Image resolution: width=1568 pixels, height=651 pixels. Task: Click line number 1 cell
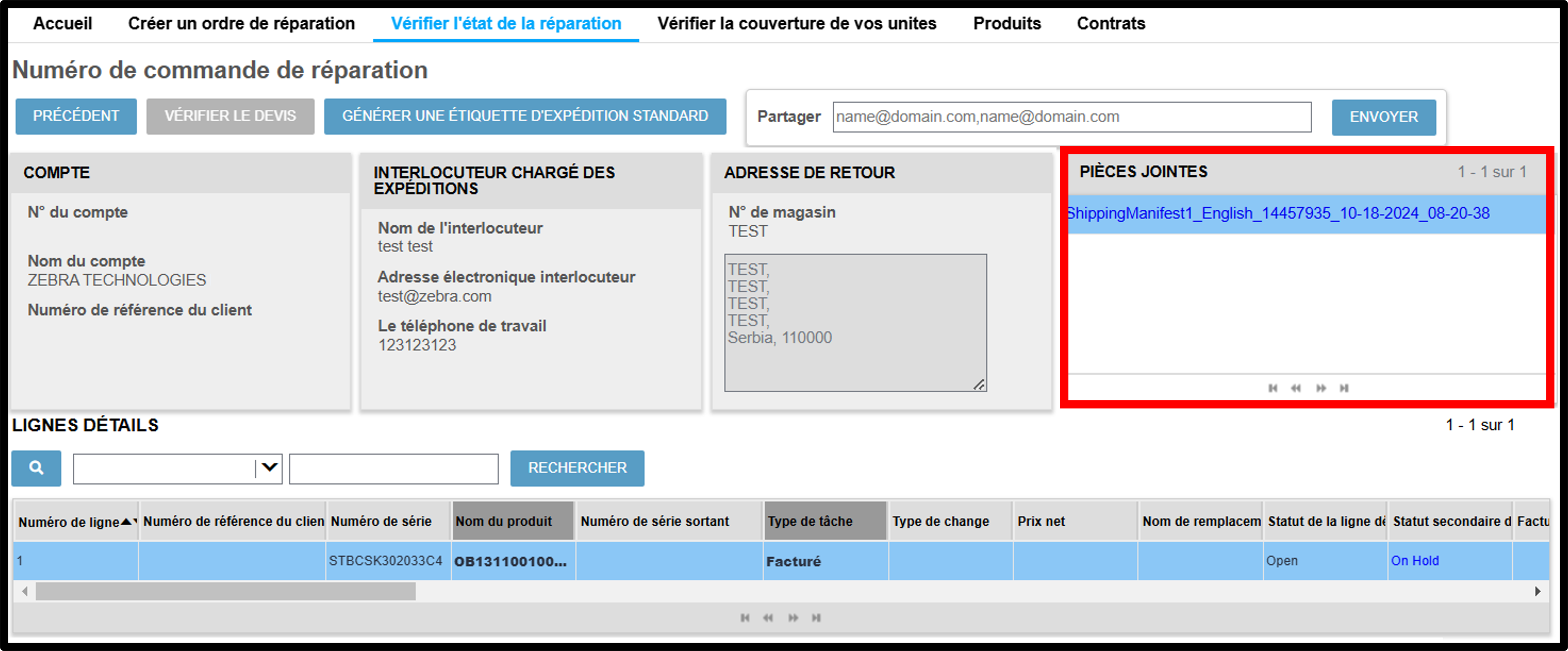click(x=76, y=561)
